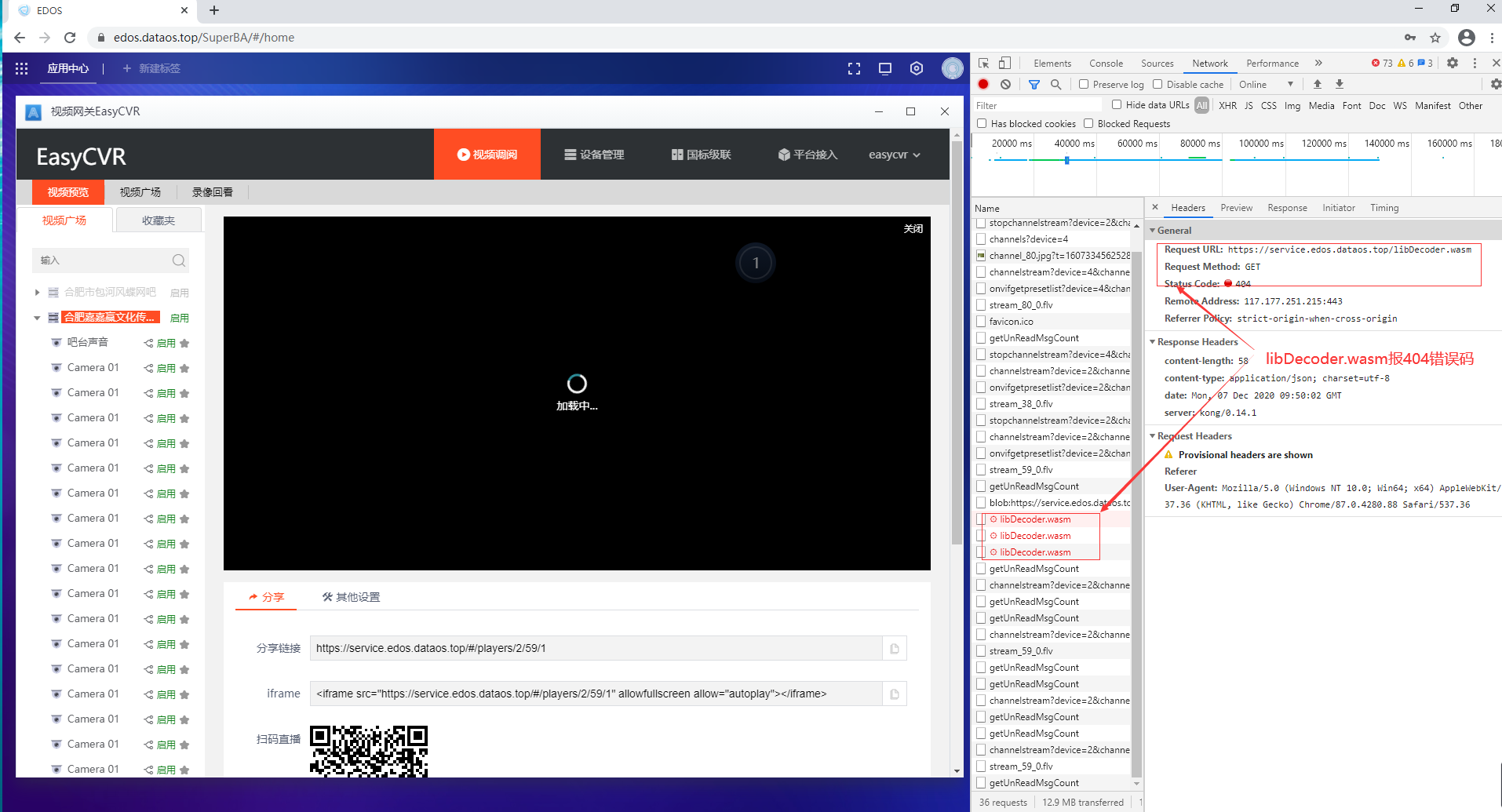Click the search icon in the 输入 box
1502x812 pixels.
pyautogui.click(x=179, y=260)
